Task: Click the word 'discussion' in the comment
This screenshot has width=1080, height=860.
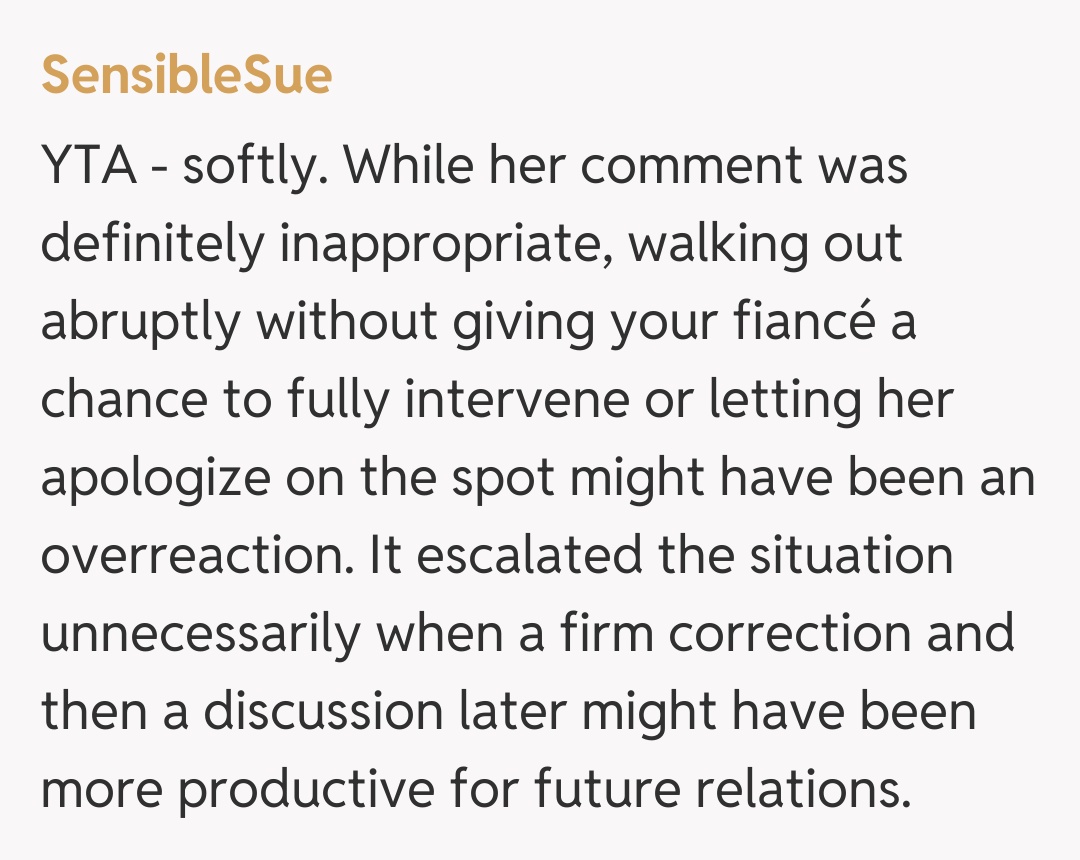Action: click(323, 712)
